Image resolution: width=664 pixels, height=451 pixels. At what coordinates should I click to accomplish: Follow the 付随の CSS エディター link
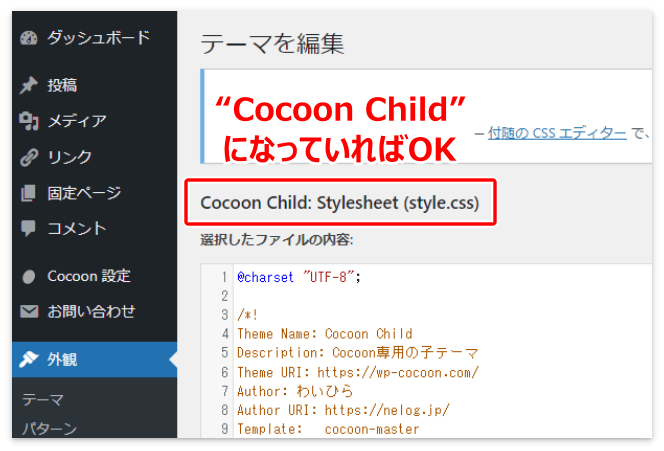(x=557, y=133)
